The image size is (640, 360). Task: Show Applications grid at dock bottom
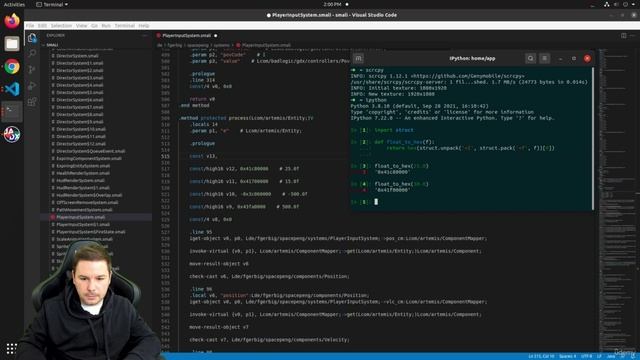(11, 348)
